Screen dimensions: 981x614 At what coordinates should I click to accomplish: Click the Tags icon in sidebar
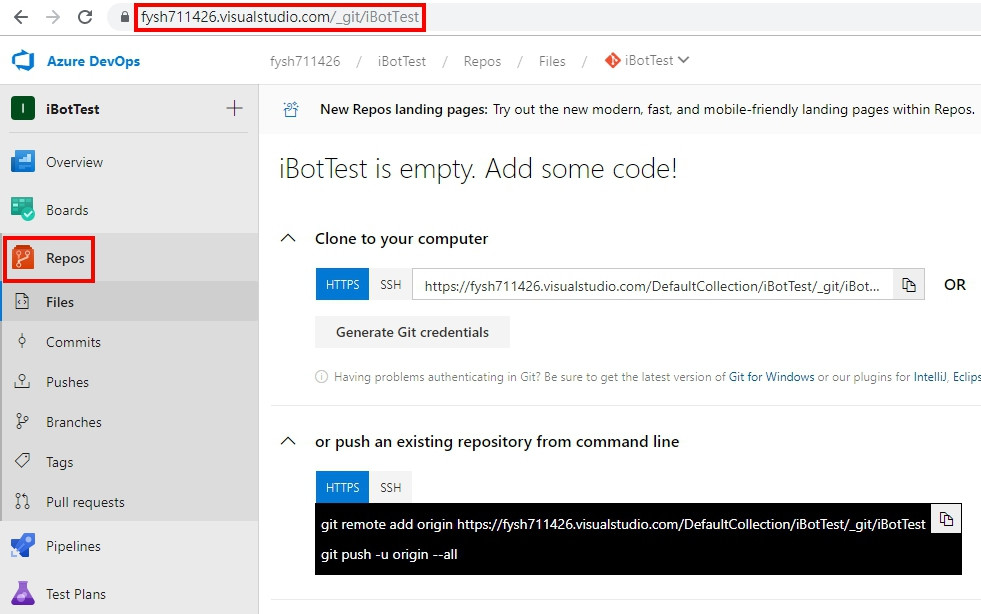point(23,461)
